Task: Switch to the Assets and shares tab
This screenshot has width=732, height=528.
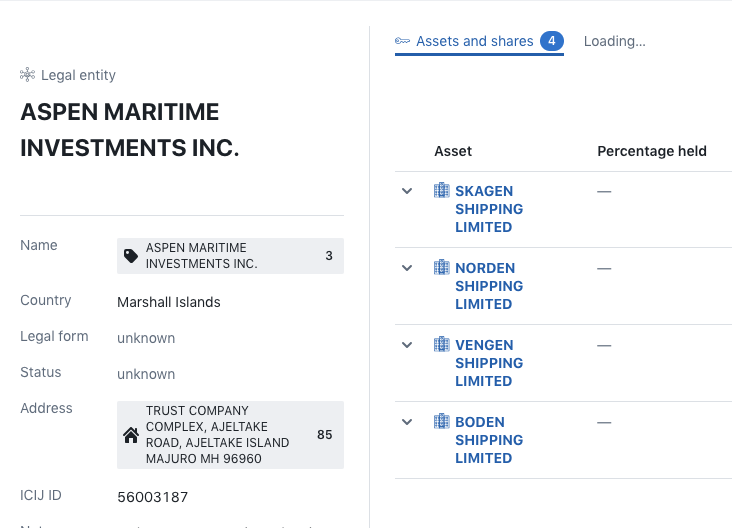Action: click(x=474, y=41)
